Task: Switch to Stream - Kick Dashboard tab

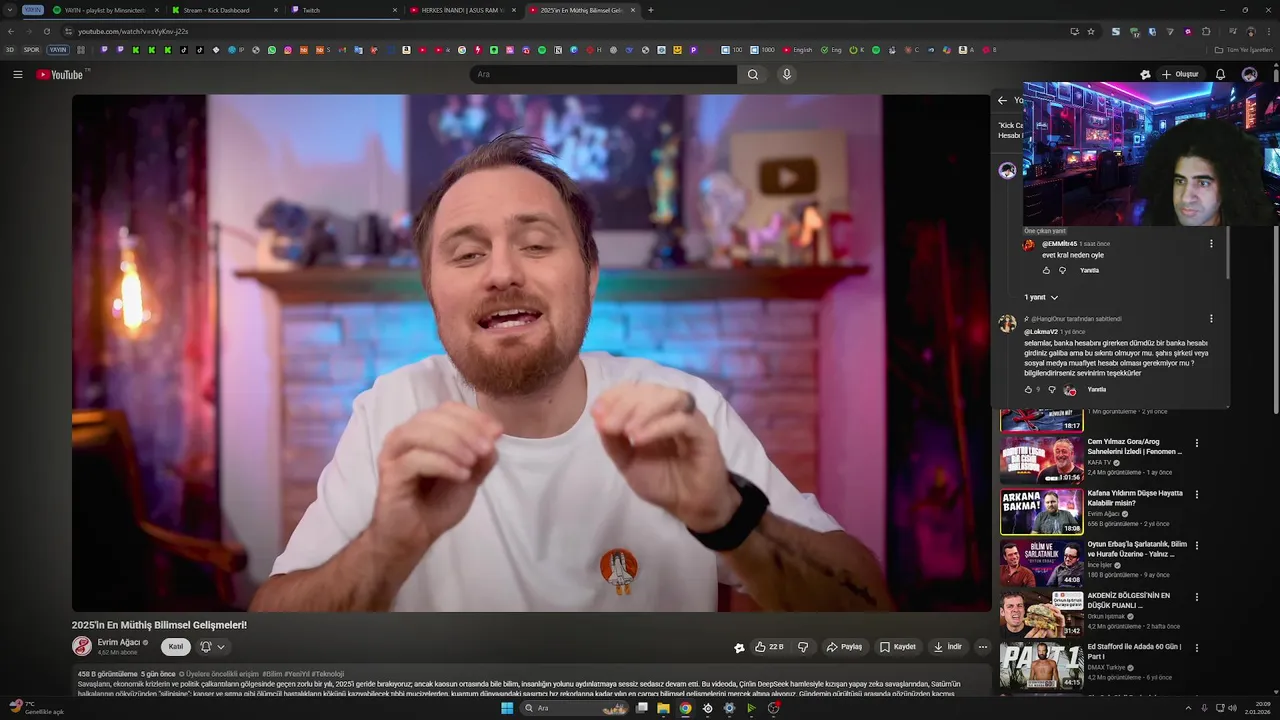Action: pos(225,10)
